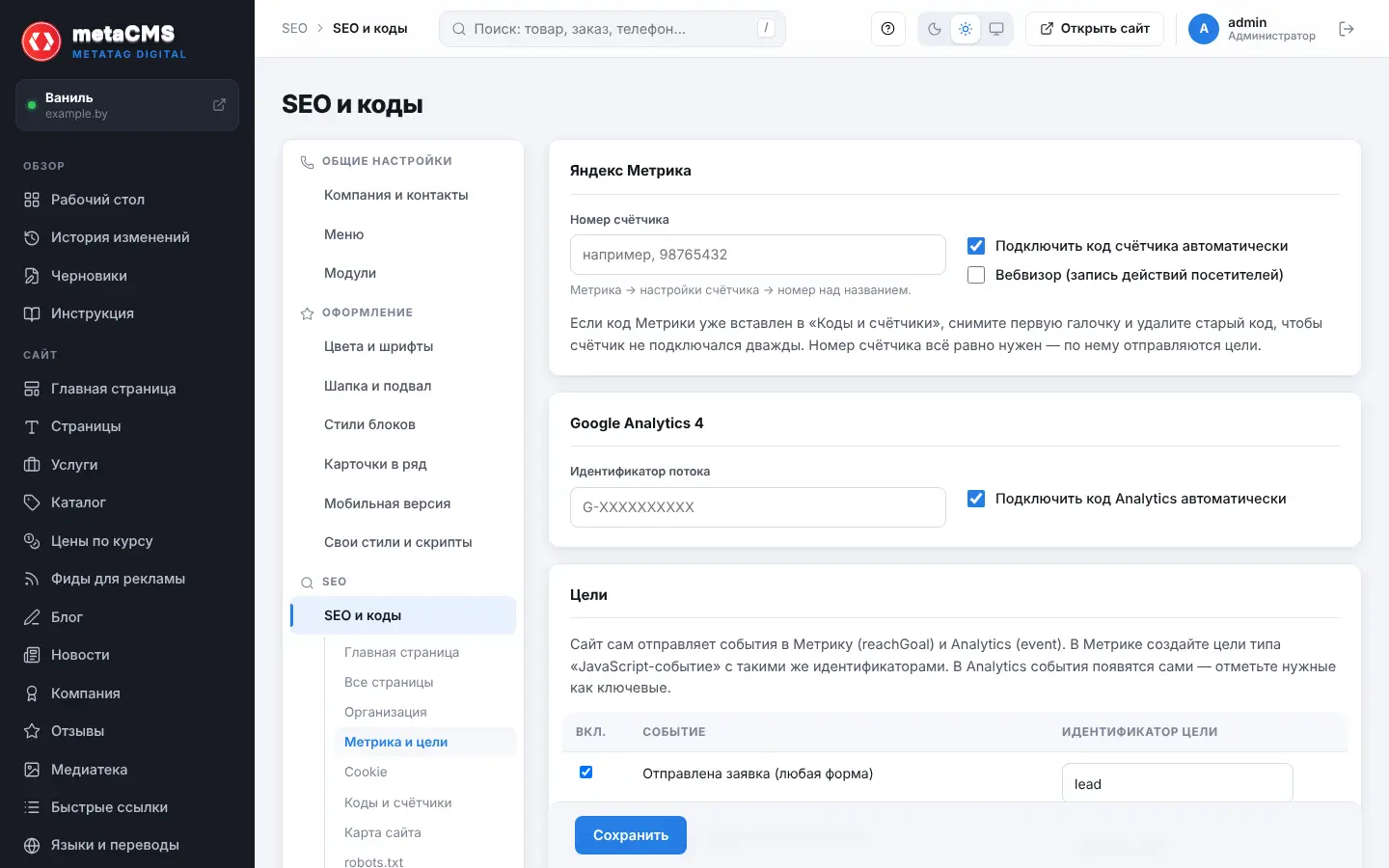
Task: Open Инструкция in sidebar
Action: pyautogui.click(x=127, y=313)
